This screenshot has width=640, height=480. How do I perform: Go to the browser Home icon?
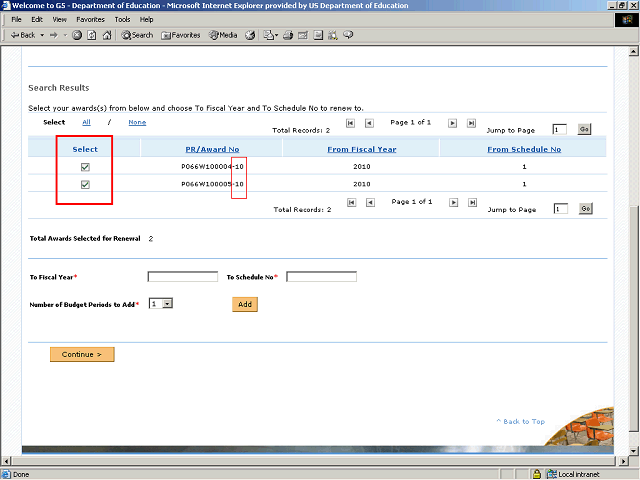[107, 35]
